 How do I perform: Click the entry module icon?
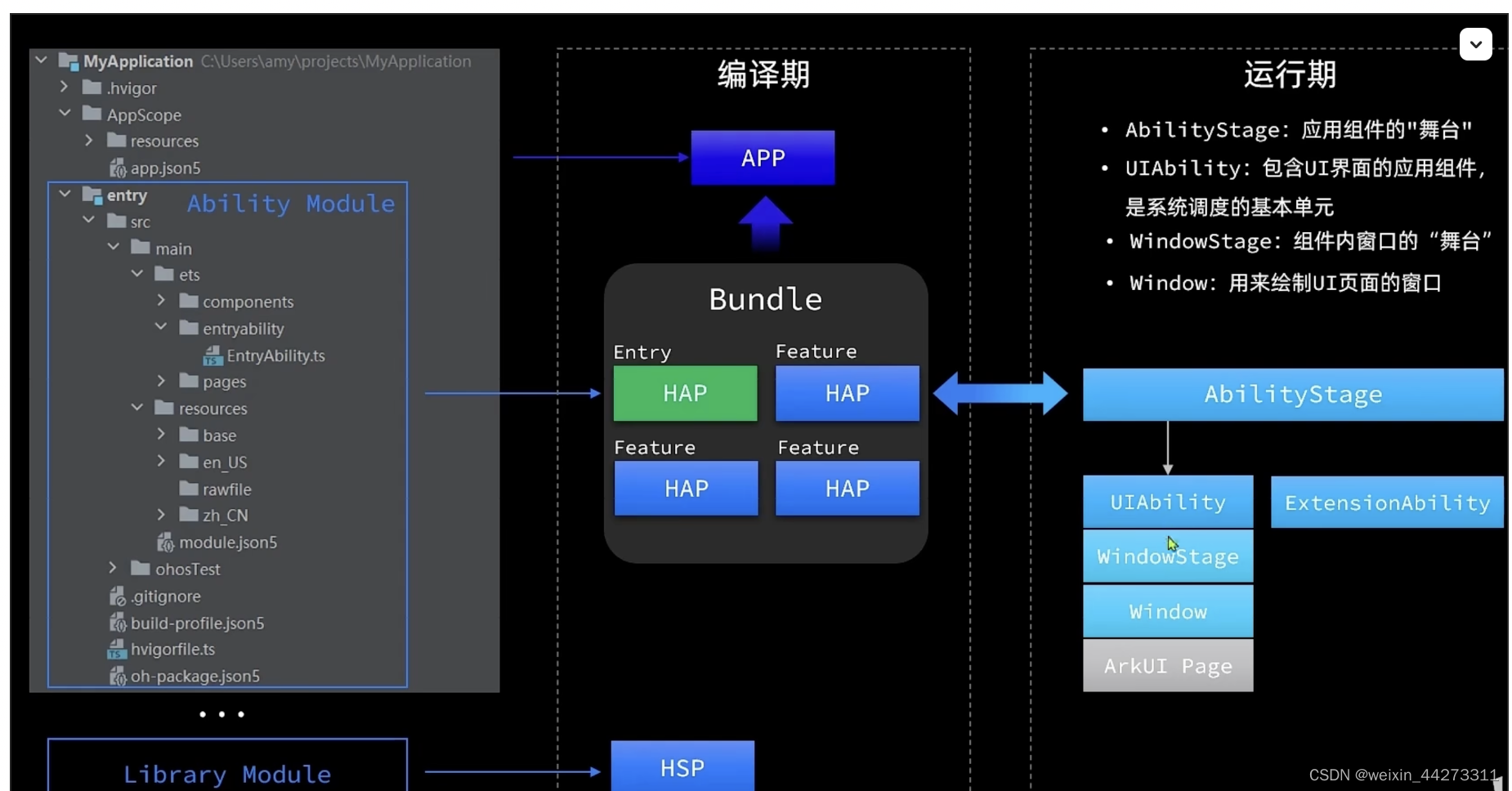[92, 195]
